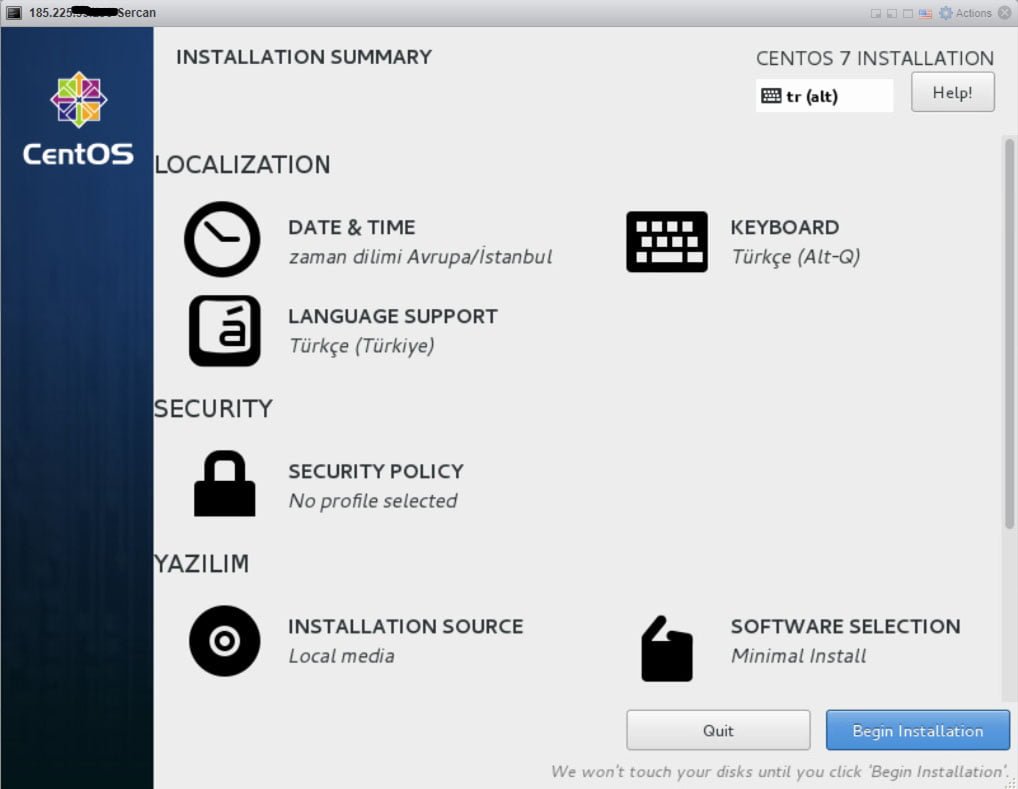This screenshot has height=789, width=1018.
Task: Click the vertical scrollbar on the right
Action: coord(1009,334)
